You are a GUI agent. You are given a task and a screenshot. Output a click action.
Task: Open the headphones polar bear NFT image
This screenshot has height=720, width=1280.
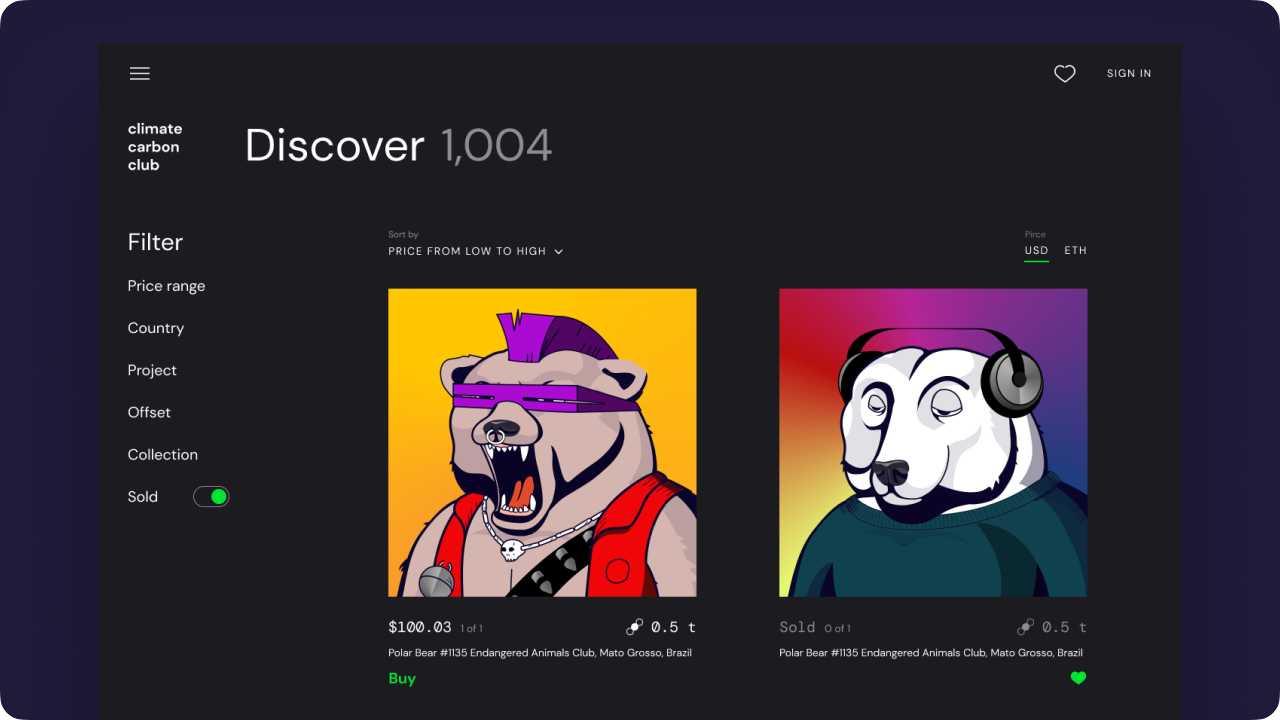(933, 443)
